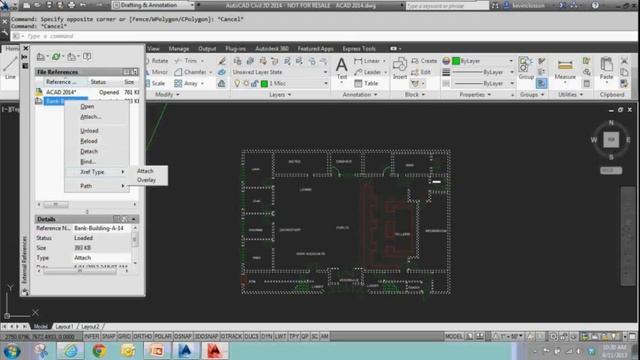Screen dimensions: 640x360
Task: Expand the Layers panel dropdown
Action: (280, 95)
